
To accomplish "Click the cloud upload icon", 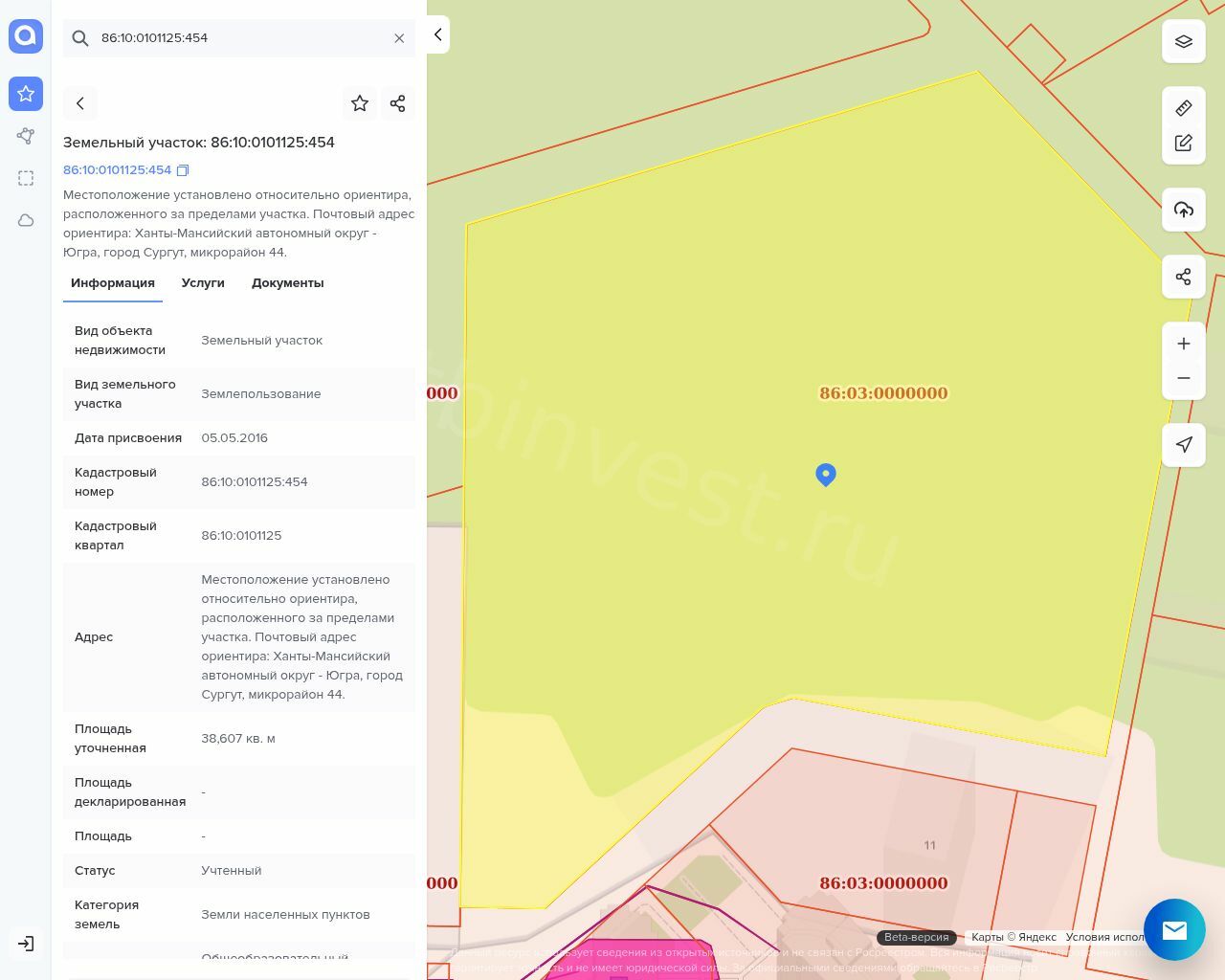I will 1184,210.
